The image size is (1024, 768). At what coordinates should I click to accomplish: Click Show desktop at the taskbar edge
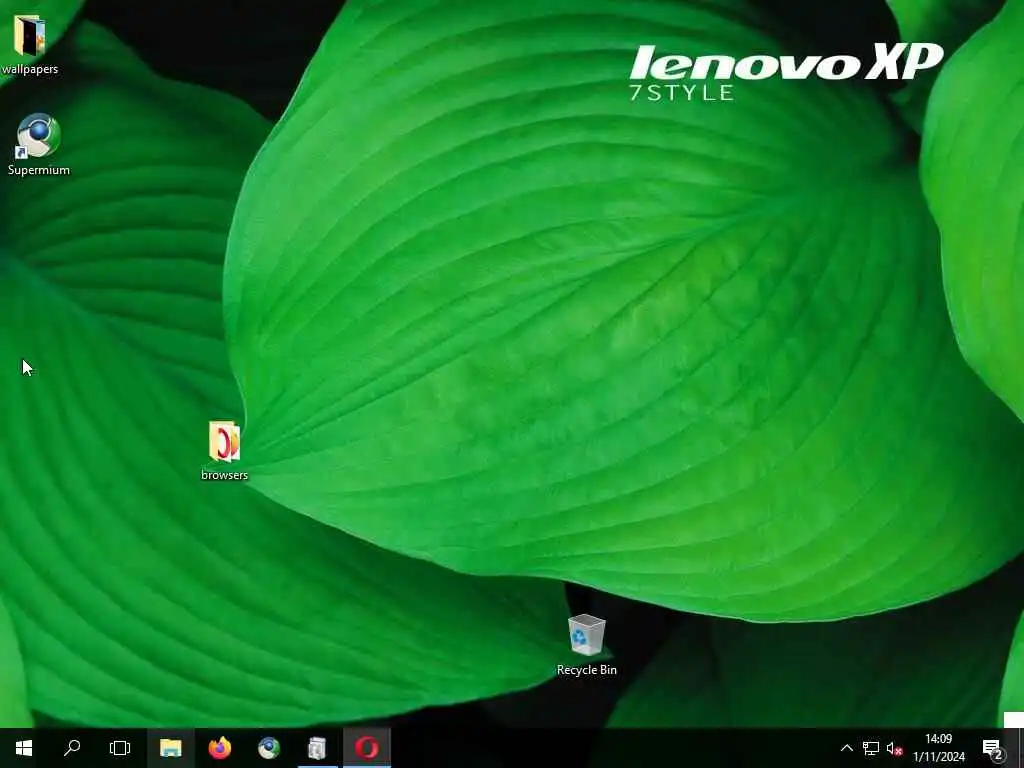coord(1021,748)
